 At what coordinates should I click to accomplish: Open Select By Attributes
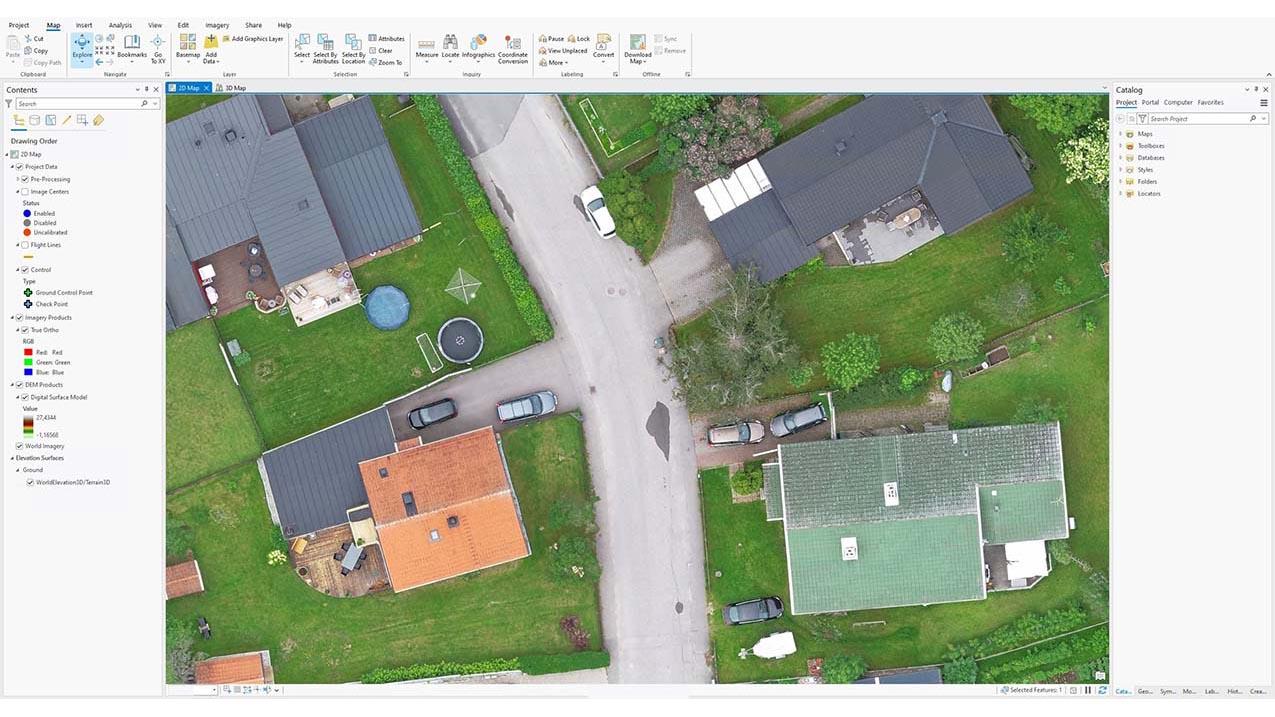click(325, 47)
